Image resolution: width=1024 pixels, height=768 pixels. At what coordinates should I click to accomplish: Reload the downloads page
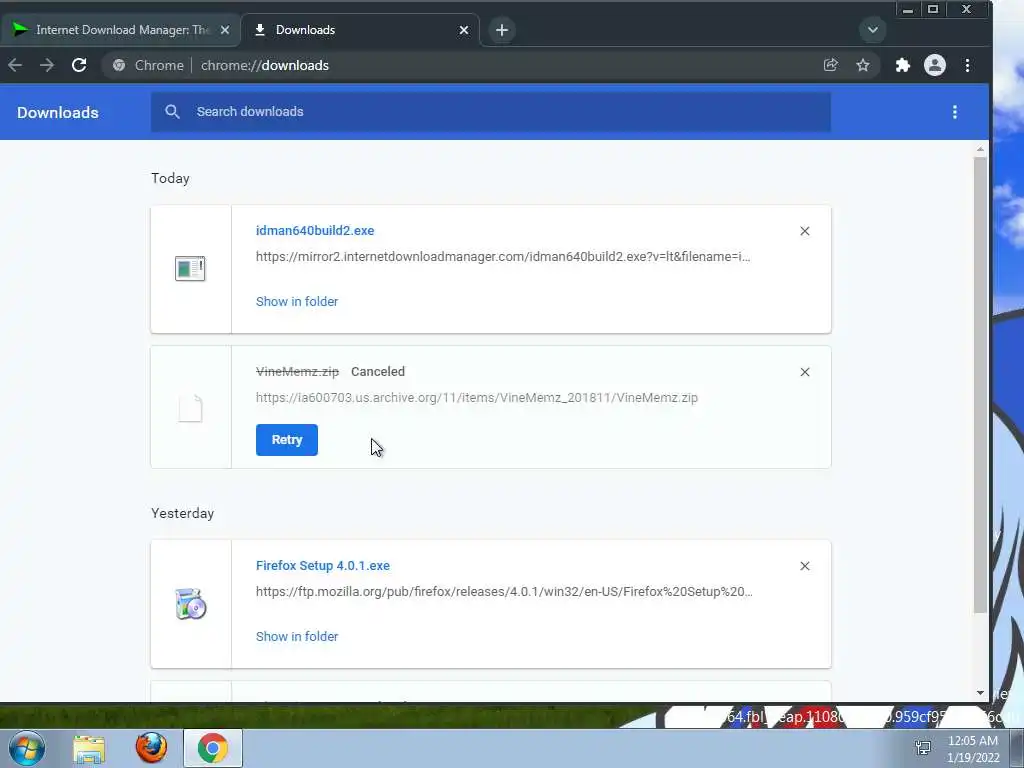coord(79,65)
